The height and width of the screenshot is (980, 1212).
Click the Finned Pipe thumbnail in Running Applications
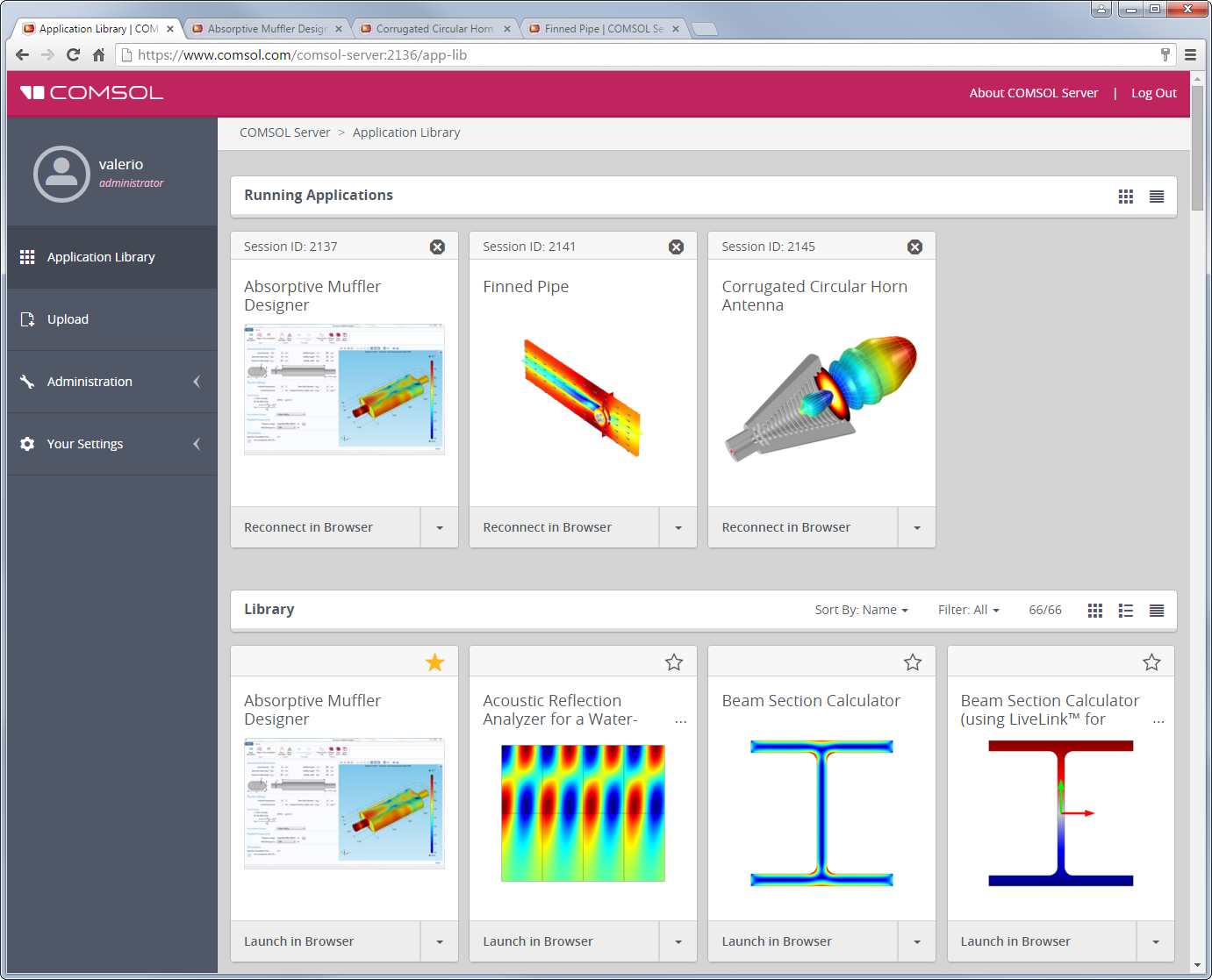[x=583, y=397]
